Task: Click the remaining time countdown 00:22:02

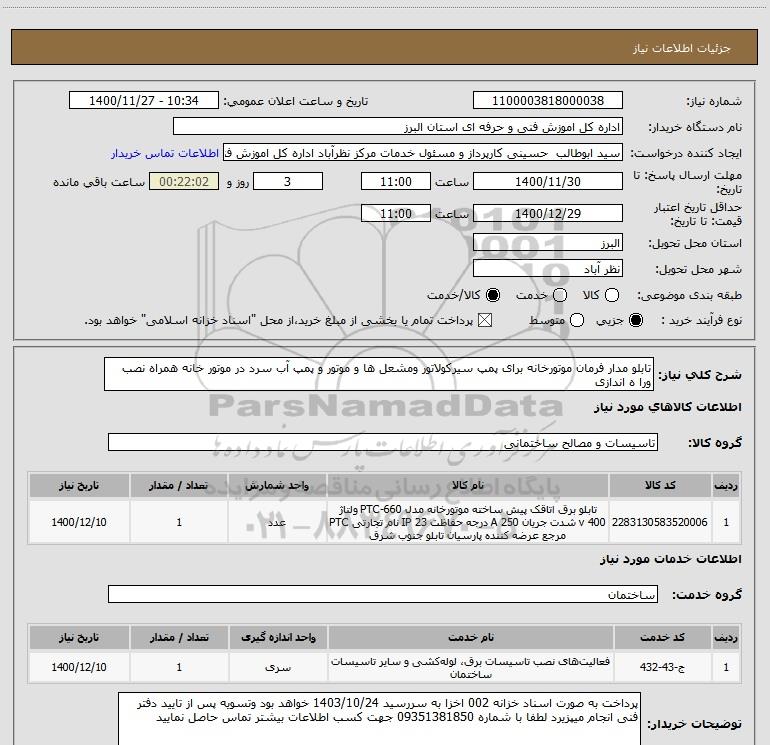Action: pyautogui.click(x=184, y=181)
